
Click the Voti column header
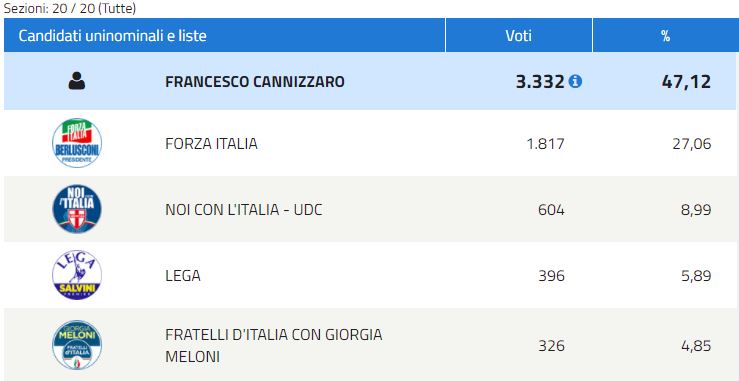519,36
